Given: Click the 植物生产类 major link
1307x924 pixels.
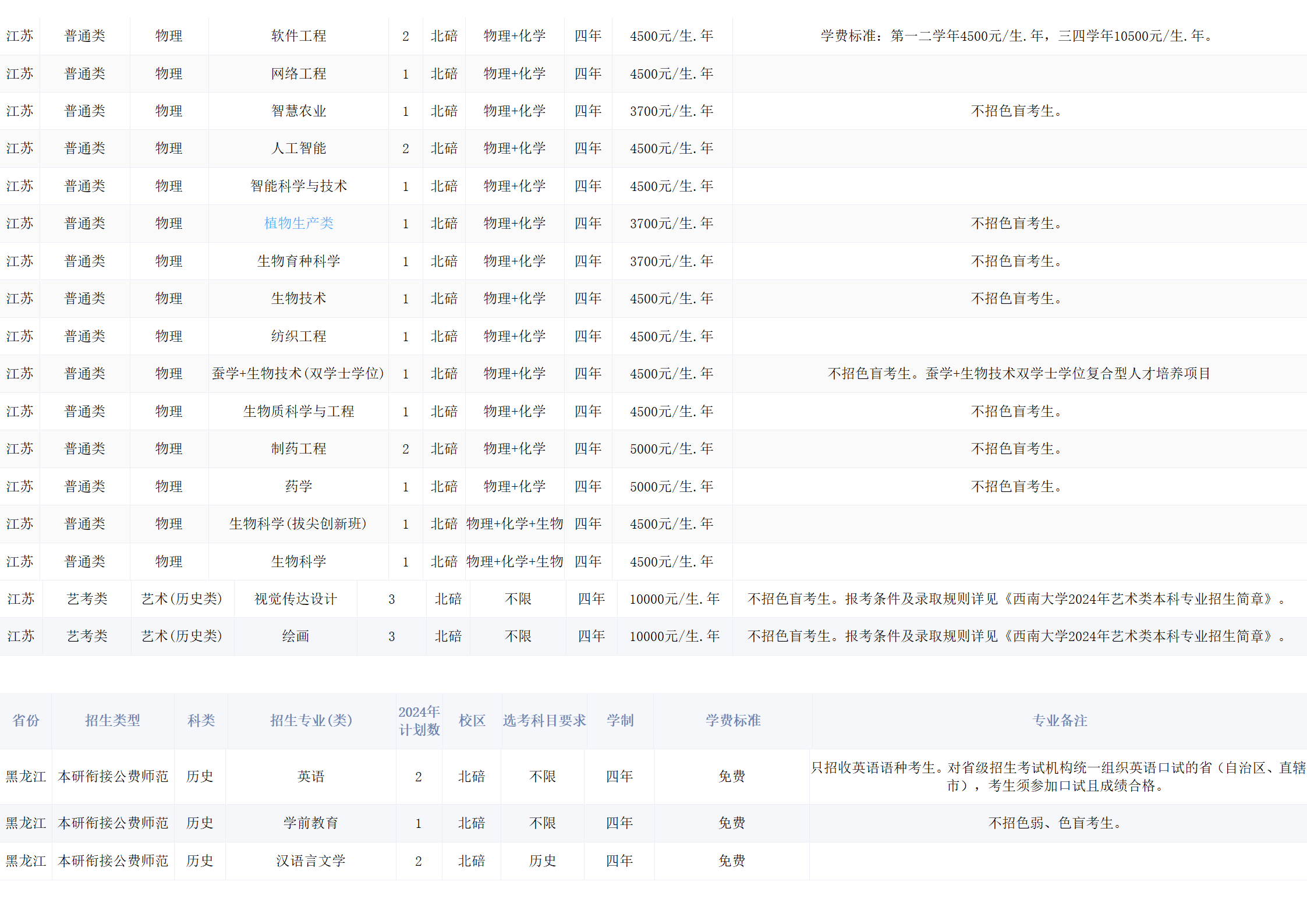Looking at the screenshot, I should pos(298,224).
